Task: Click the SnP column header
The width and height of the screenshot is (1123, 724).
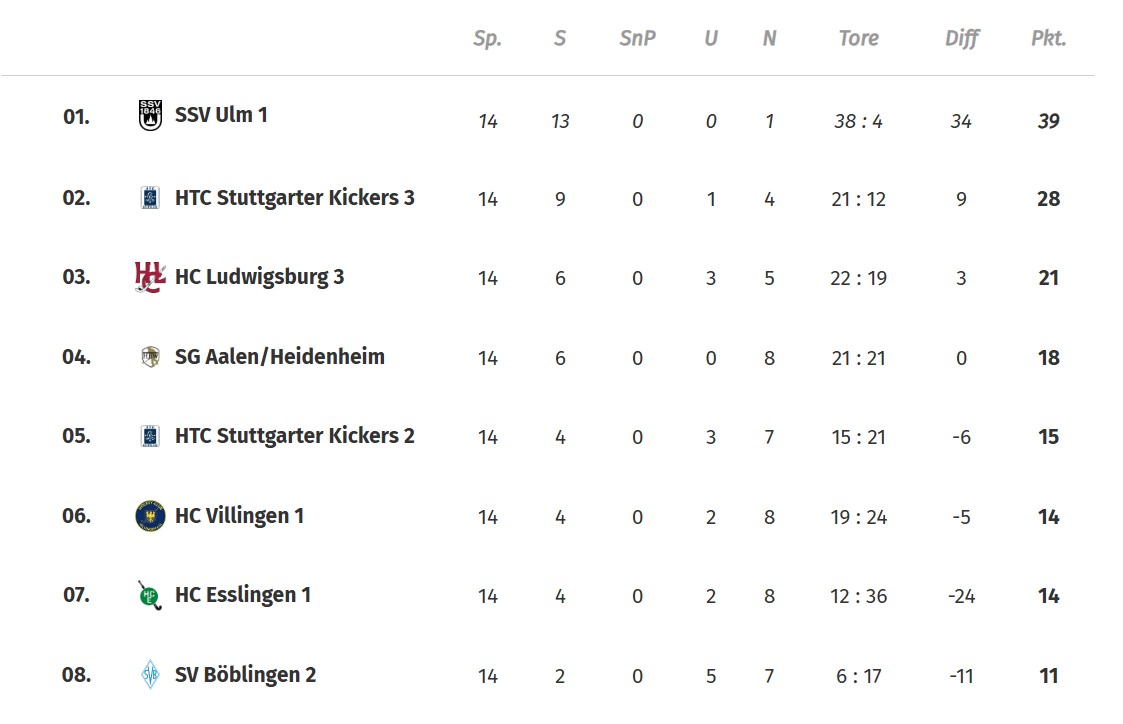Action: point(637,39)
